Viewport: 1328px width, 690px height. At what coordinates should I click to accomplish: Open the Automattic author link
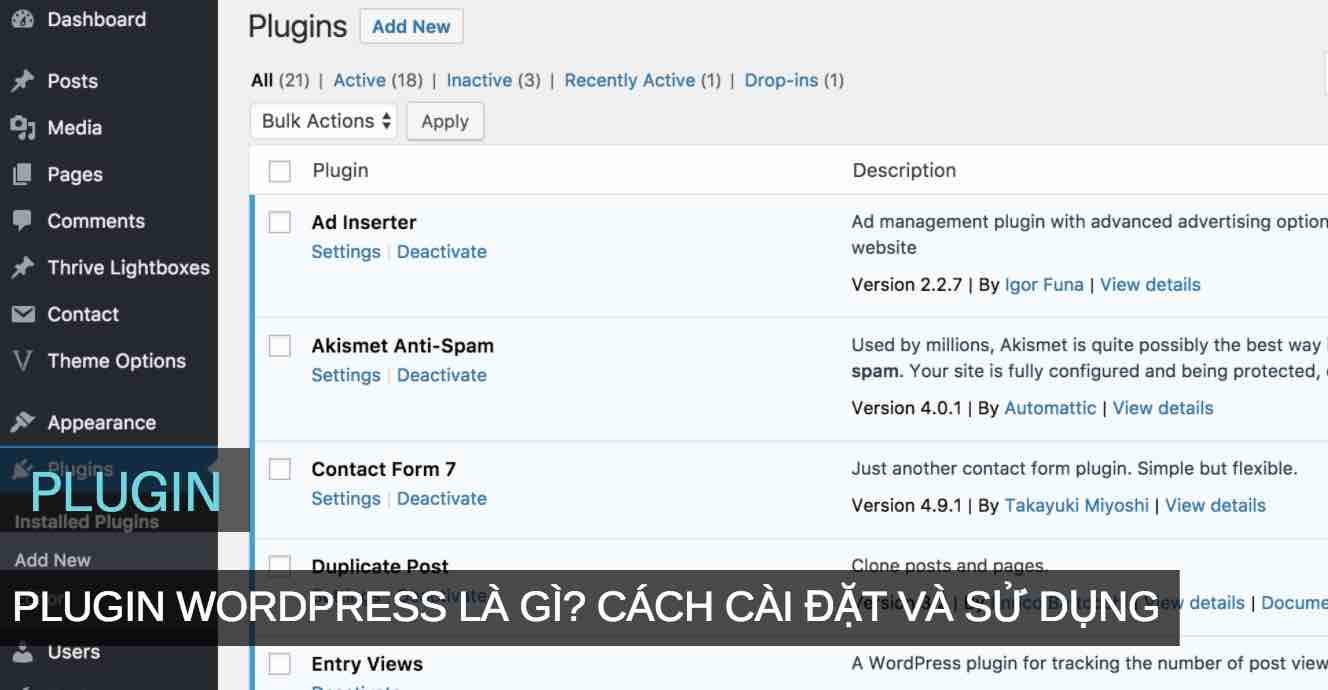tap(1050, 408)
